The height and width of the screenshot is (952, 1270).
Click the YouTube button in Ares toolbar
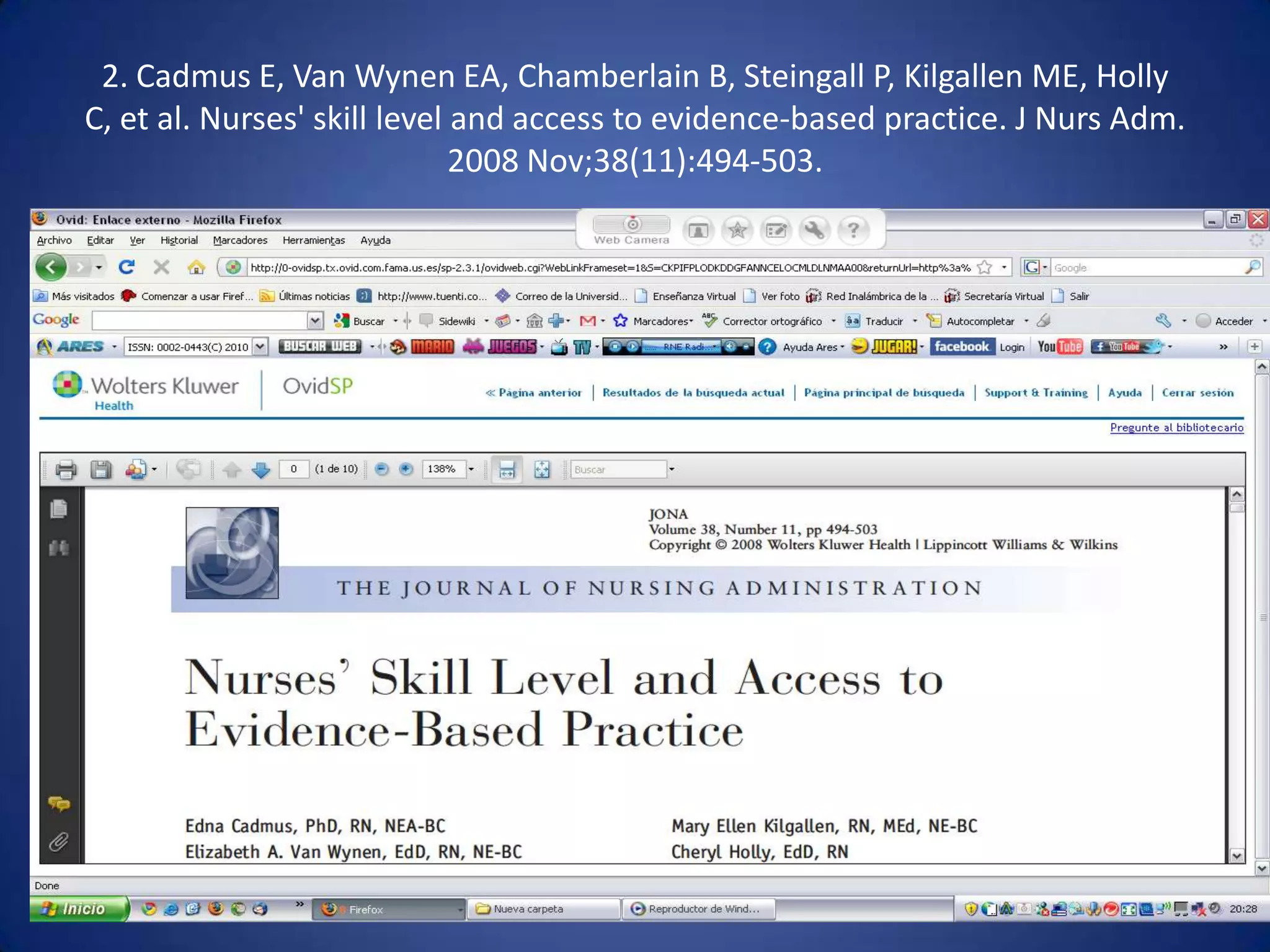click(1059, 346)
